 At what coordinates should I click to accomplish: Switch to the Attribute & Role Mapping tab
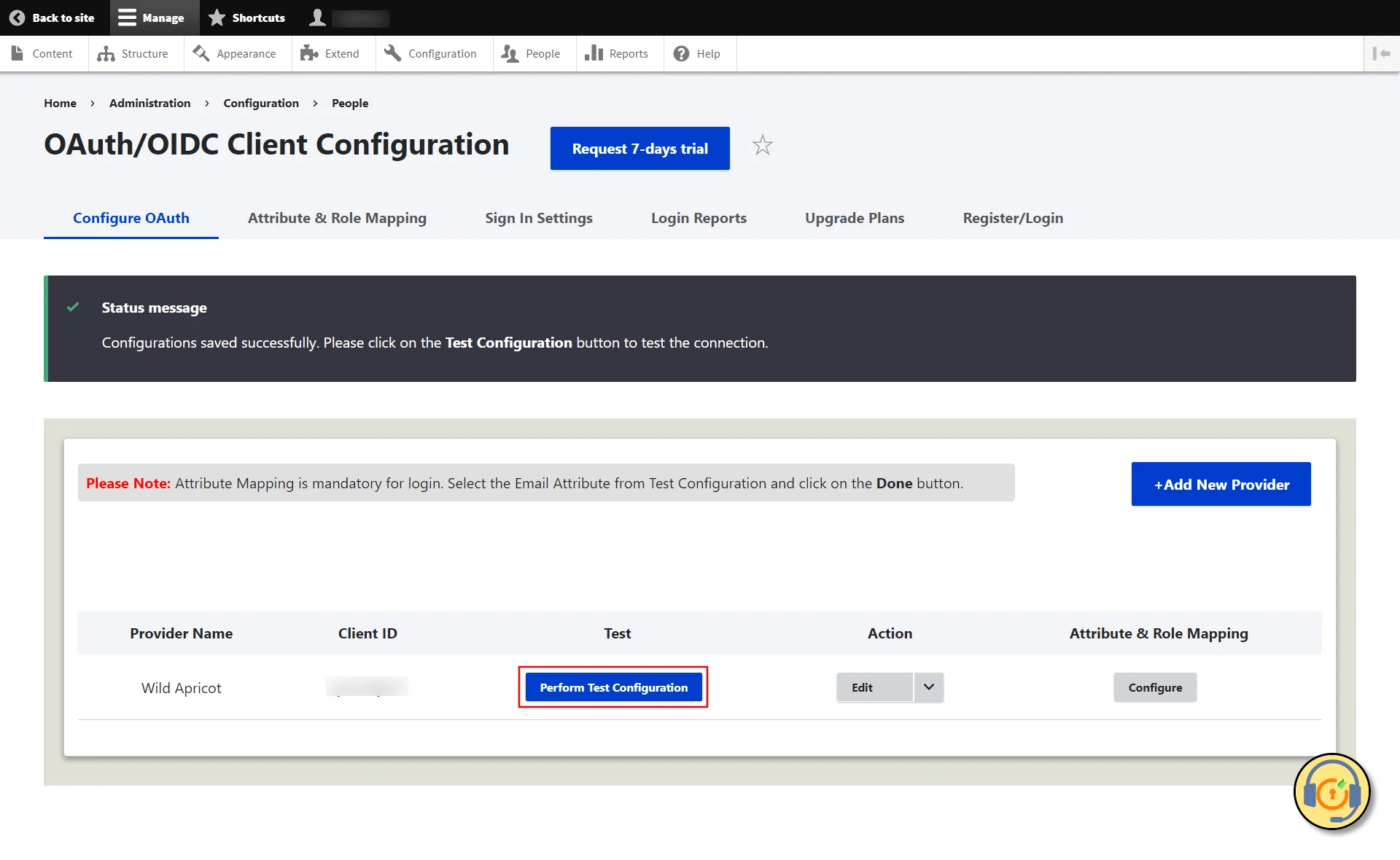337,217
